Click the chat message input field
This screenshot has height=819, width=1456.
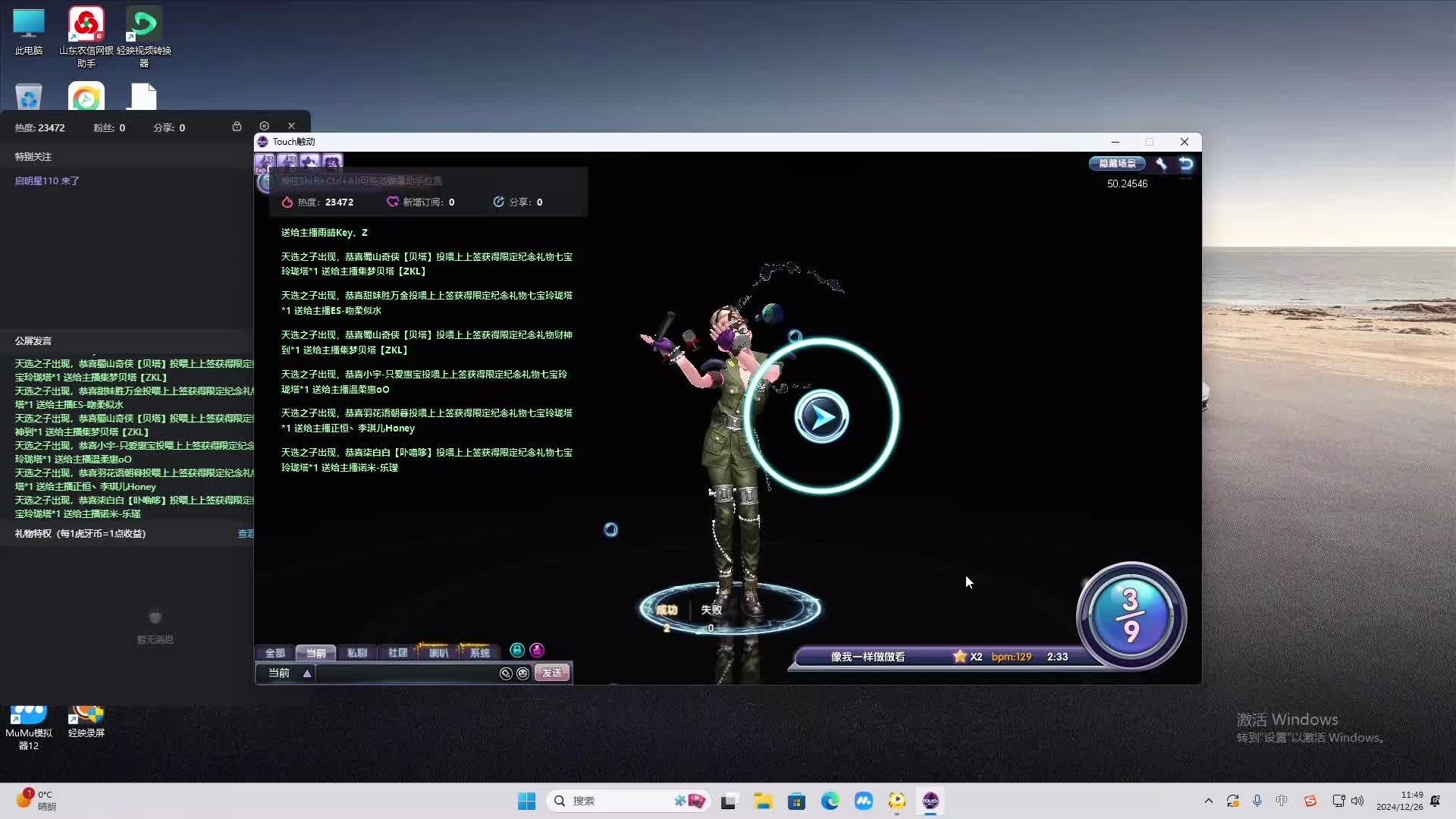pos(406,673)
